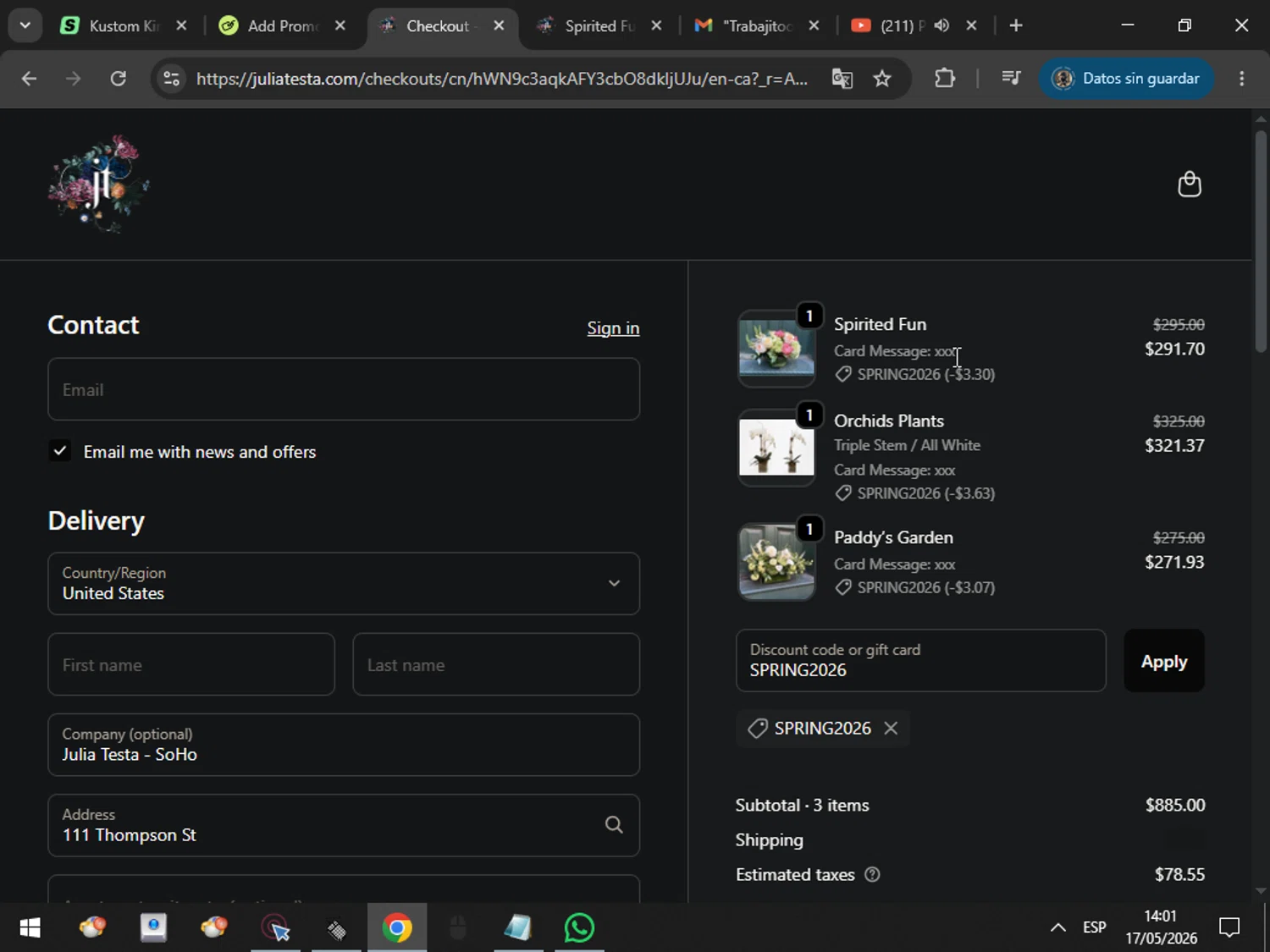
Task: Close the Kustom Kit tab
Action: 181,25
